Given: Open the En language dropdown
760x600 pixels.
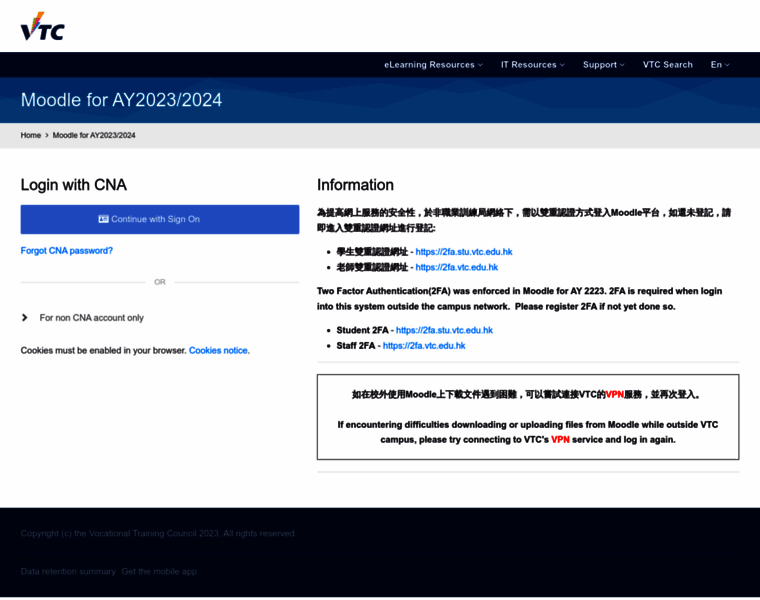Looking at the screenshot, I should tap(720, 65).
